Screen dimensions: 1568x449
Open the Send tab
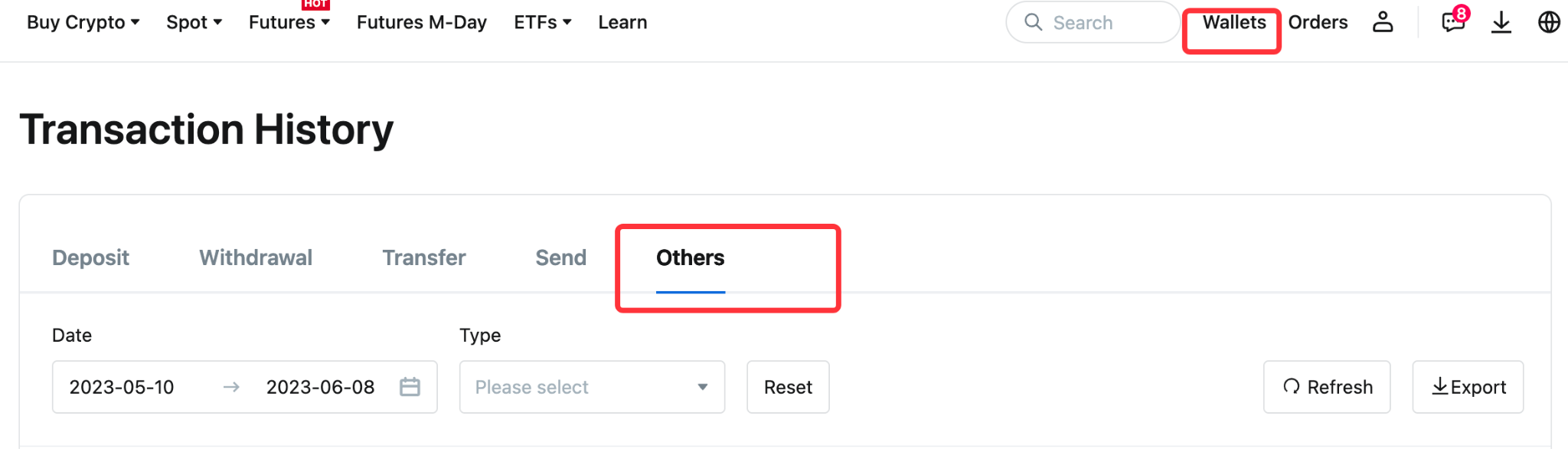coord(560,257)
